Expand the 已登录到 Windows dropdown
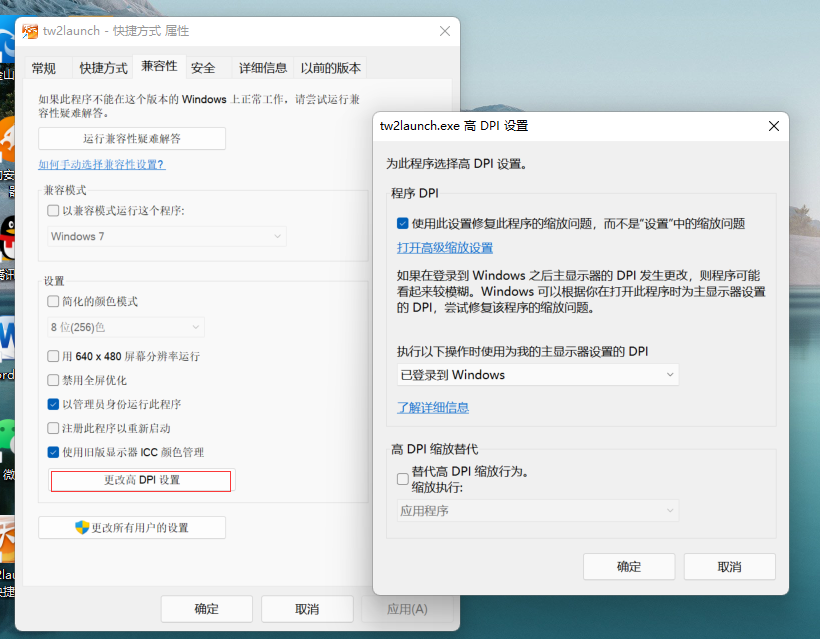Screen dimensions: 820x639 click(x=538, y=375)
